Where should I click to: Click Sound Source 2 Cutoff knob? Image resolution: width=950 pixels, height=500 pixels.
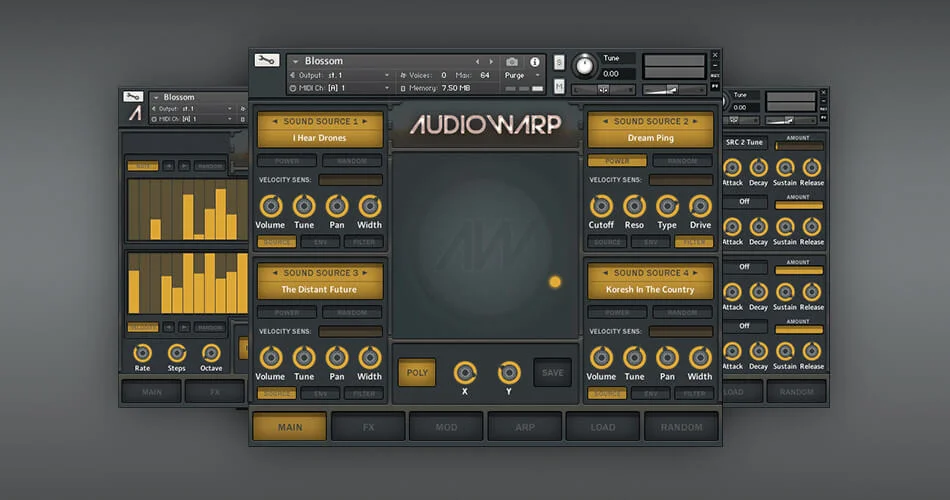coord(601,206)
